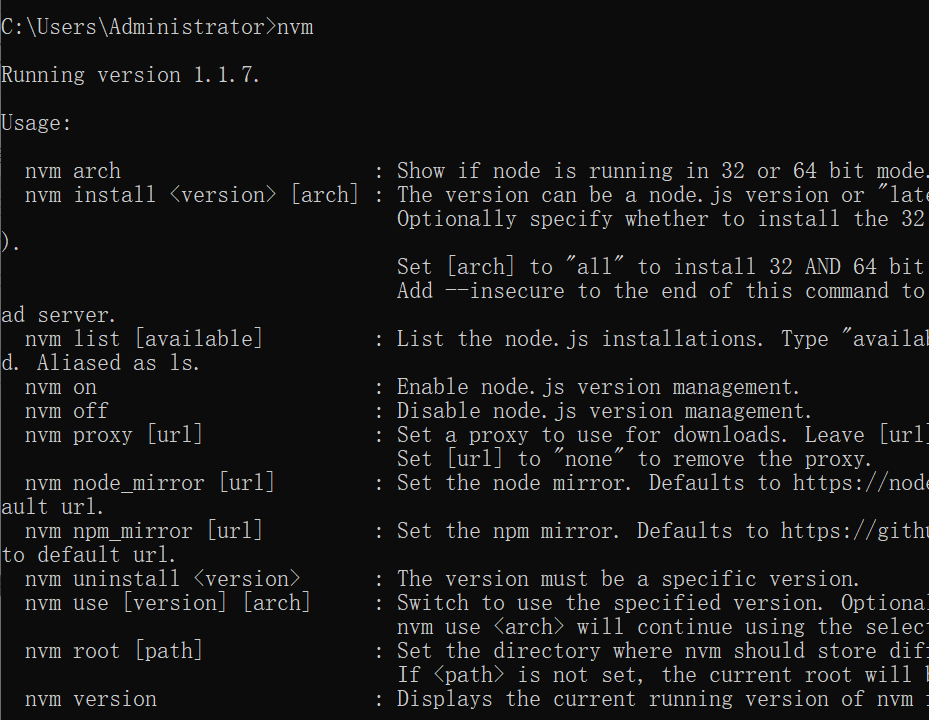Click 'Enable node.js version management.' description
Viewport: 929px width, 720px height.
click(598, 387)
